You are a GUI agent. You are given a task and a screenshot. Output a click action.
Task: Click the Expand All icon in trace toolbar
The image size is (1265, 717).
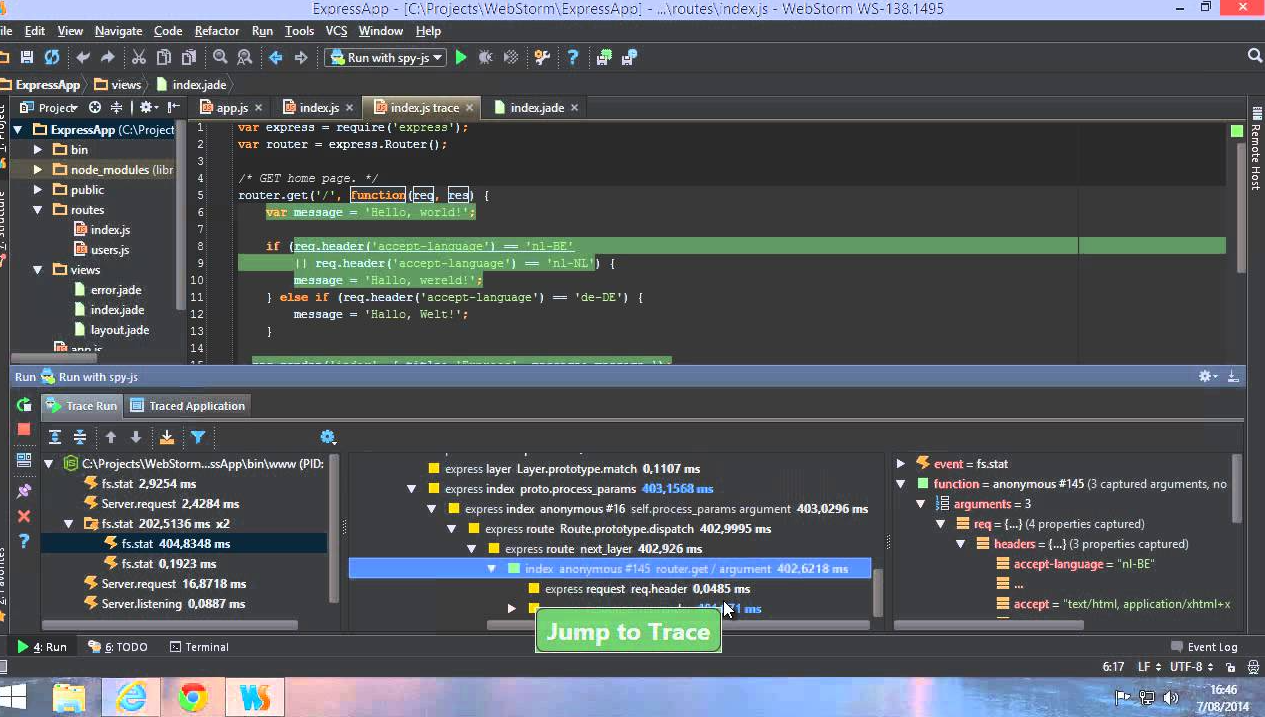click(x=55, y=437)
